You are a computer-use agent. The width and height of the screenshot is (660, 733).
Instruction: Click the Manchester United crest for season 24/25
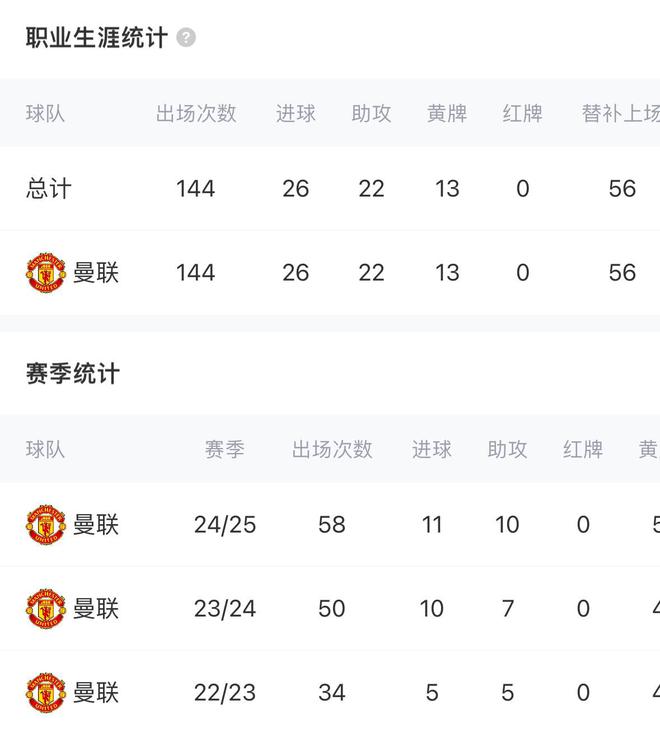pyautogui.click(x=45, y=524)
